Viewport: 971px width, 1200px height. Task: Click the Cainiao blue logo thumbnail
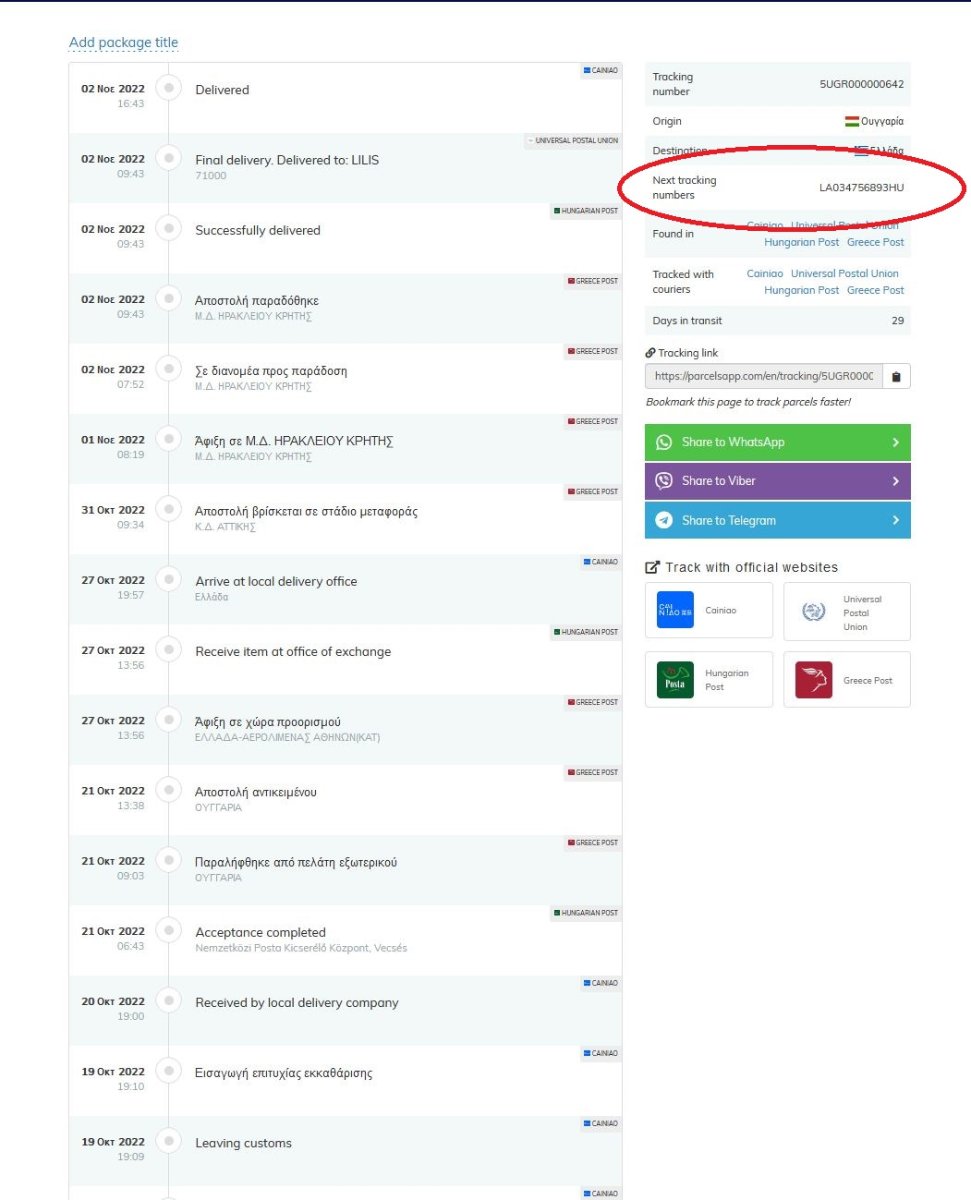point(675,610)
